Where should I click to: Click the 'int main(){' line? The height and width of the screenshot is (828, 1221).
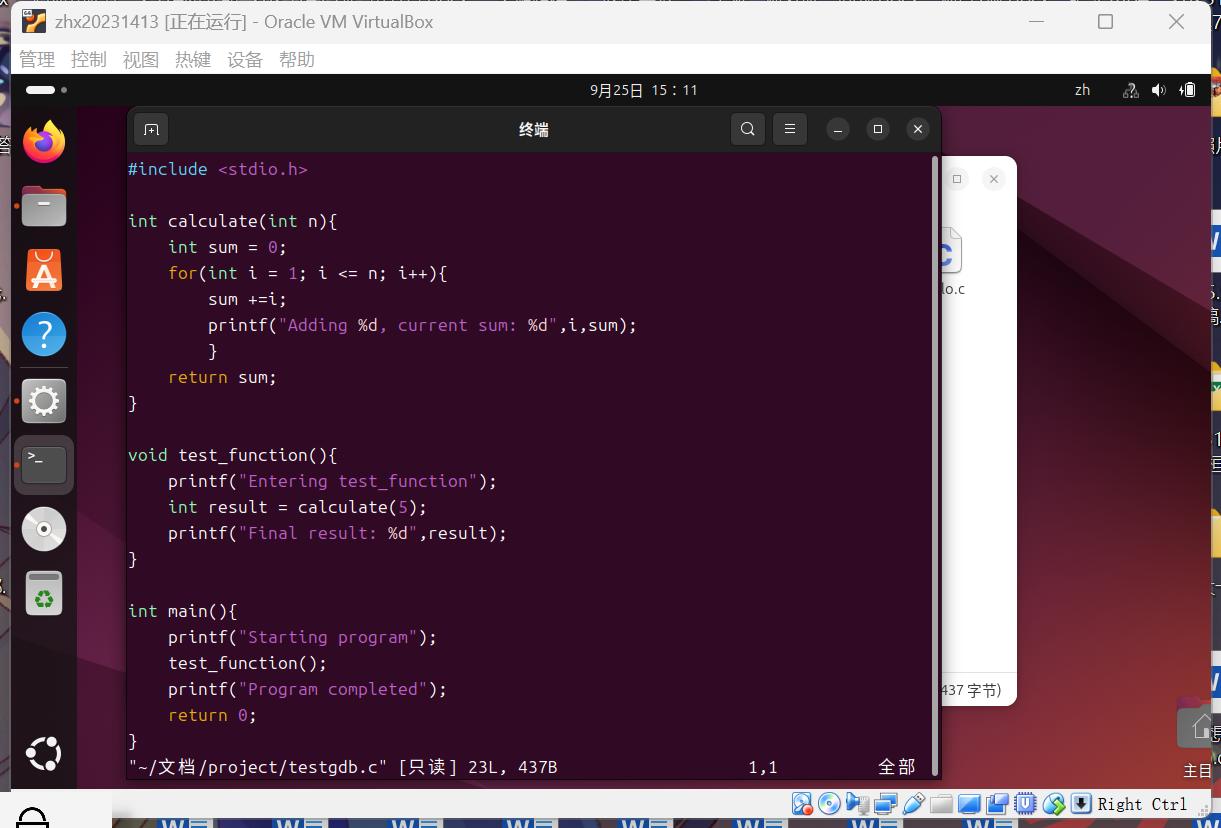(x=183, y=611)
